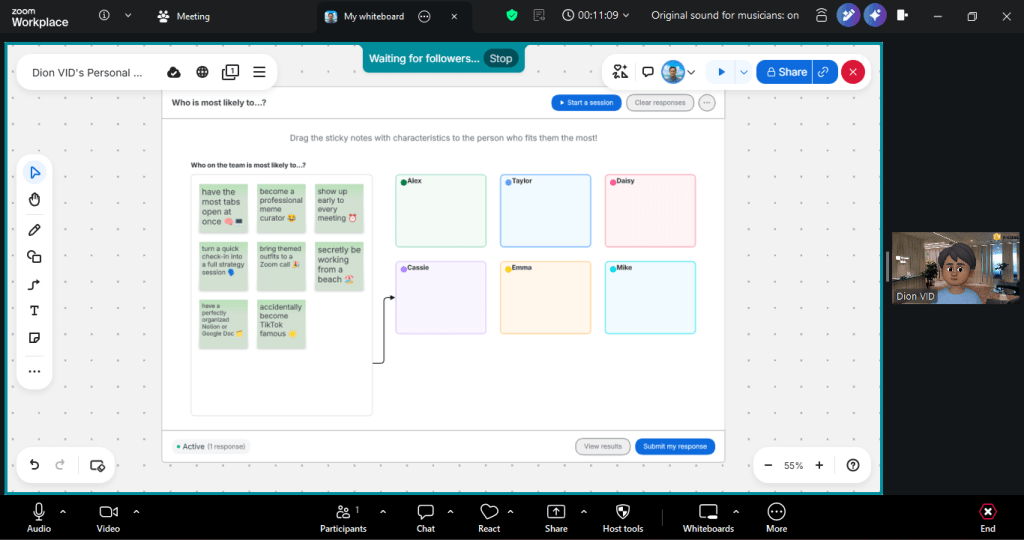Open the help question mark
This screenshot has width=1024, height=540.
pyautogui.click(x=853, y=465)
